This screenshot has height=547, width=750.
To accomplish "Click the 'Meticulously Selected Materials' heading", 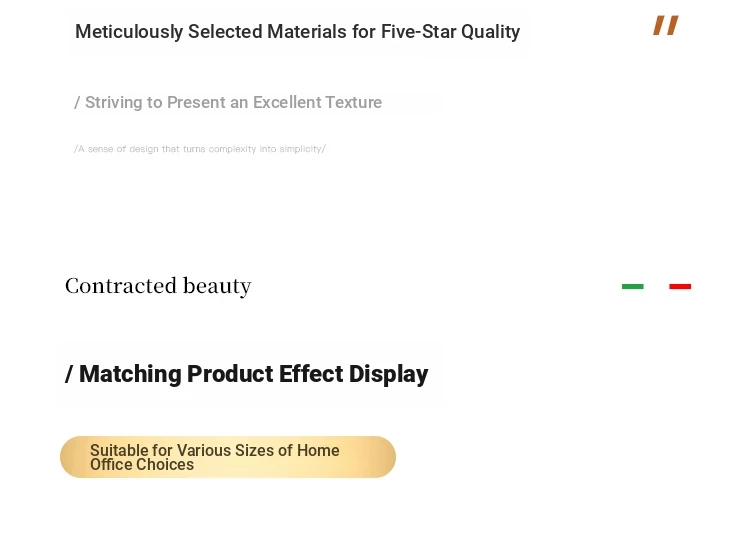I will (298, 32).
